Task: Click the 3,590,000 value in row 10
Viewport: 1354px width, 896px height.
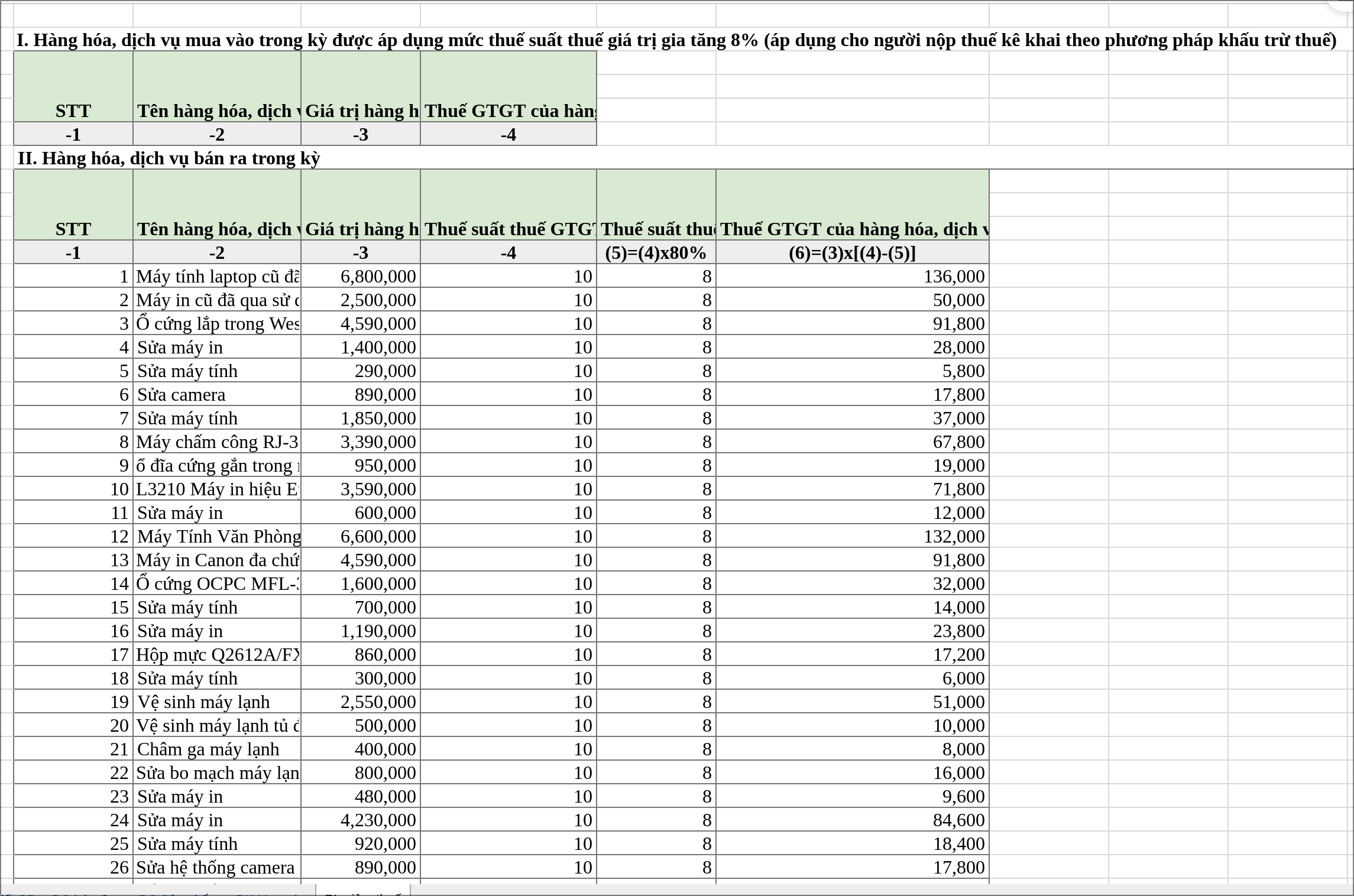Action: point(361,489)
